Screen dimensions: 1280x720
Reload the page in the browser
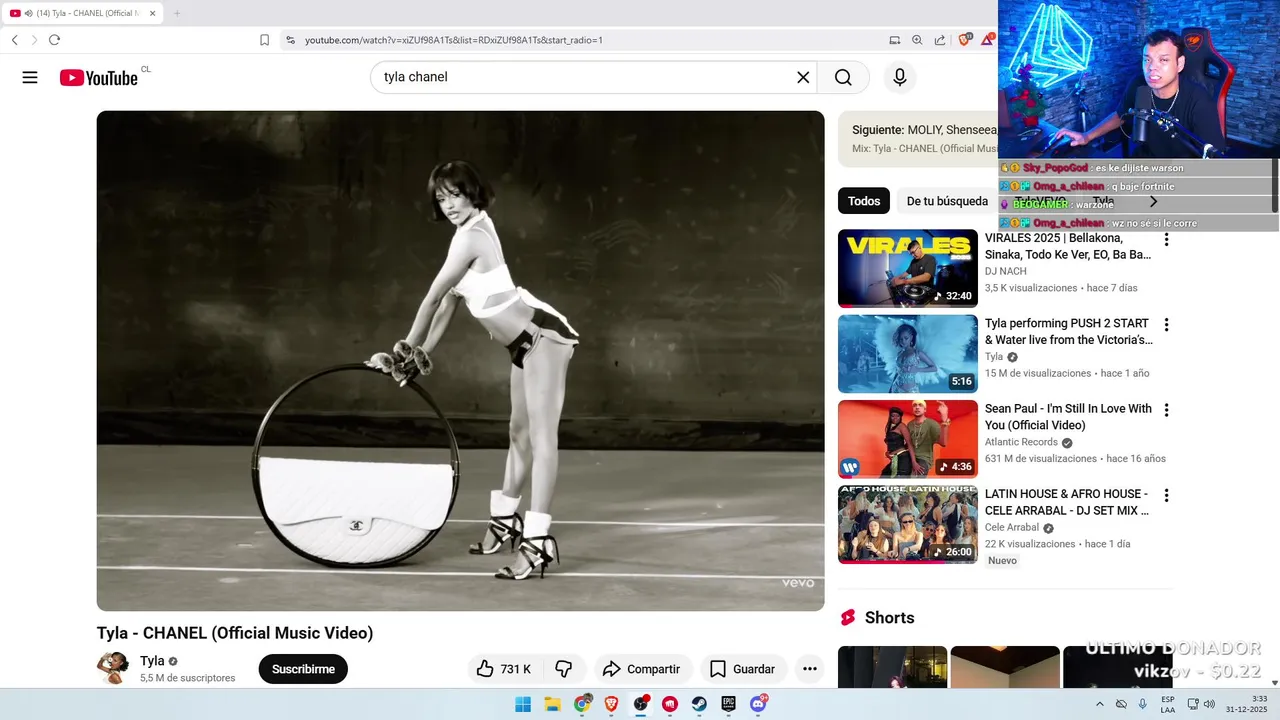54,40
